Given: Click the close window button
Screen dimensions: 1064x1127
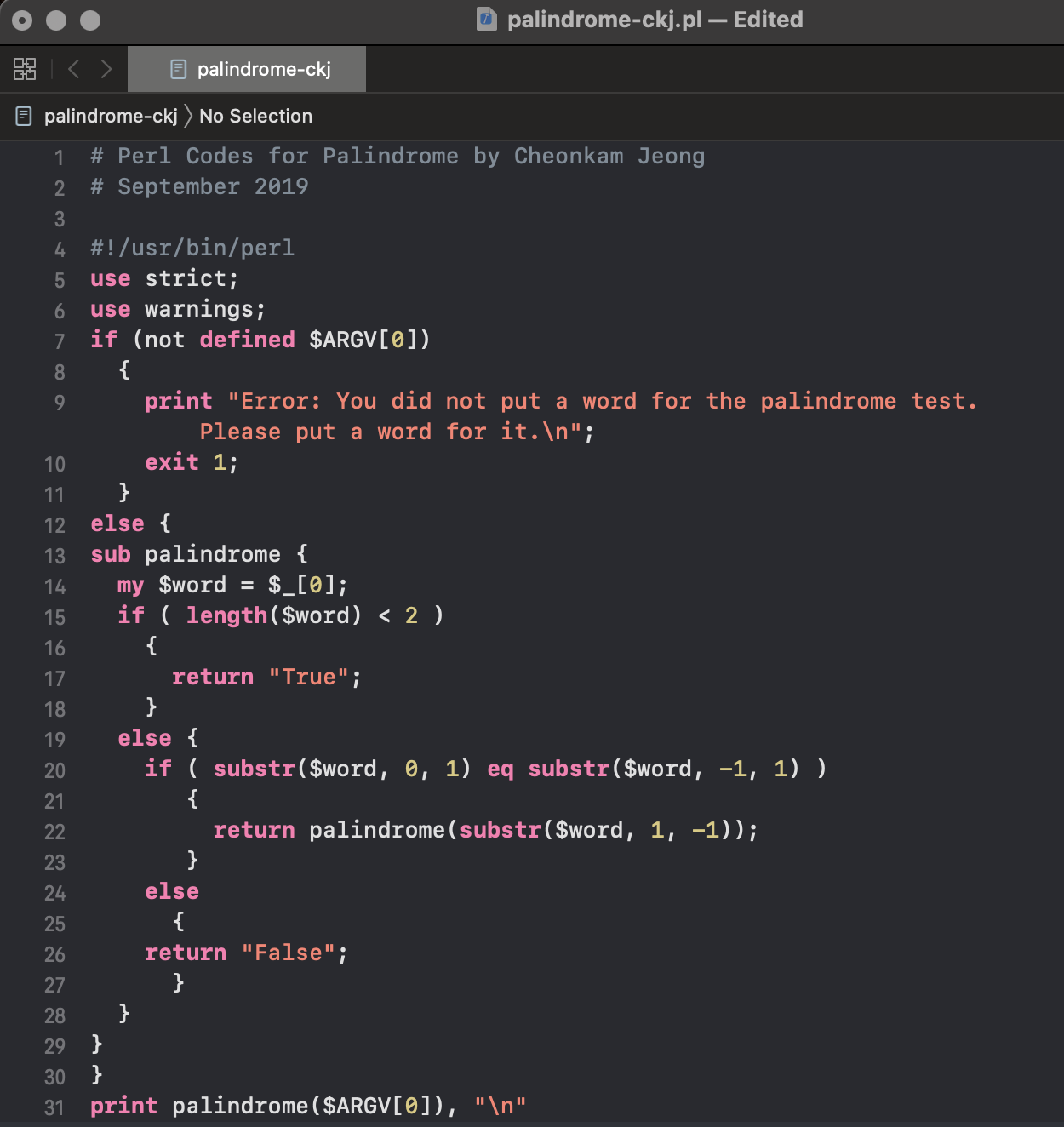Looking at the screenshot, I should 23,20.
